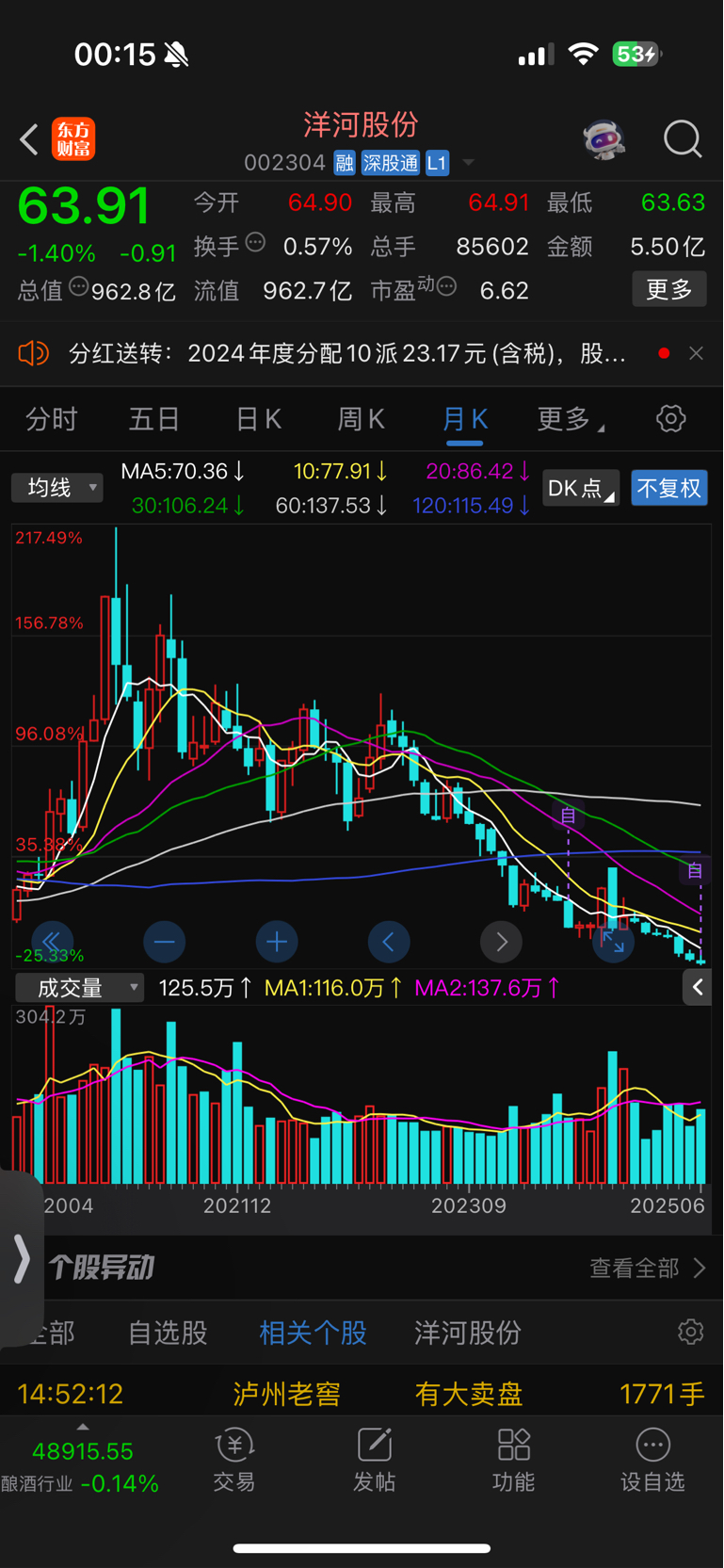The image size is (724, 1568).
Task: Open the robot assistant avatar
Action: 603,139
